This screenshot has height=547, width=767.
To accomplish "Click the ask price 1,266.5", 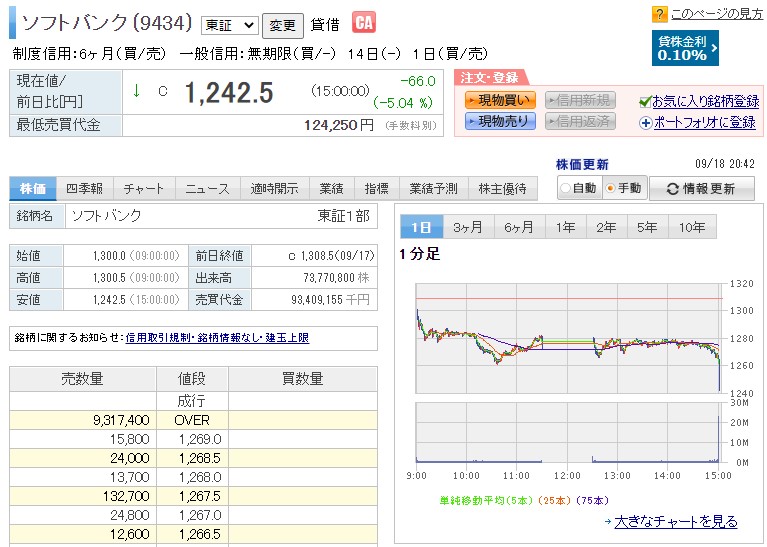I will 200,534.
